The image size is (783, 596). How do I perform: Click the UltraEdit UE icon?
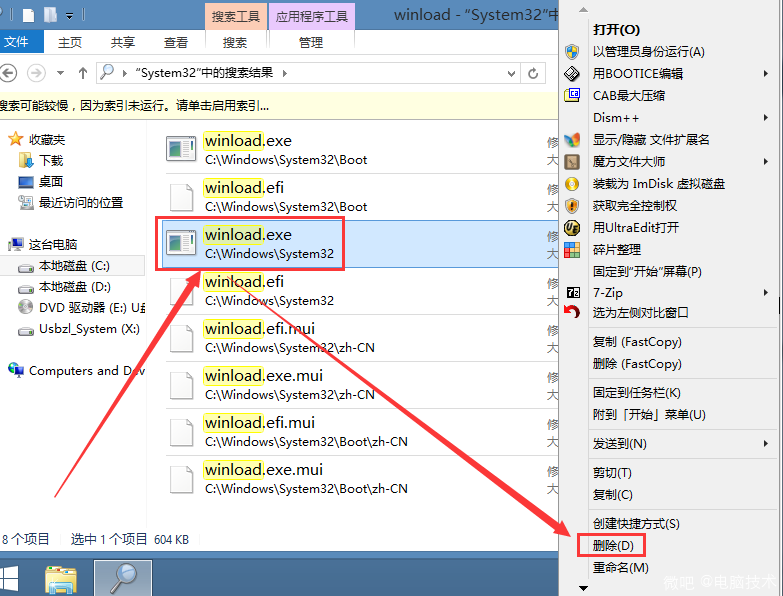coord(572,228)
